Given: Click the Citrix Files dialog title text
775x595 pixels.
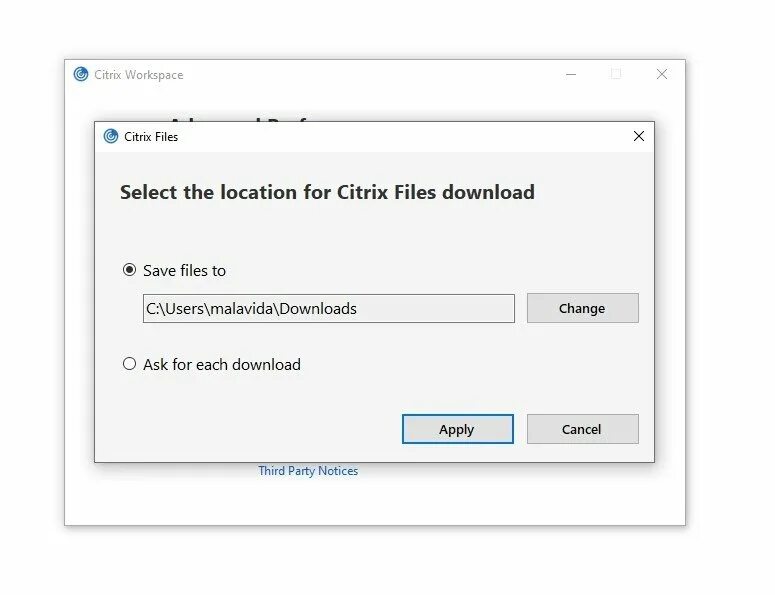Looking at the screenshot, I should 151,137.
